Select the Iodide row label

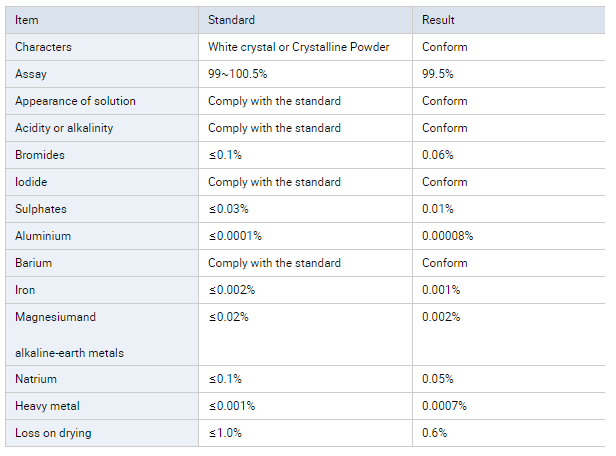[31, 182]
